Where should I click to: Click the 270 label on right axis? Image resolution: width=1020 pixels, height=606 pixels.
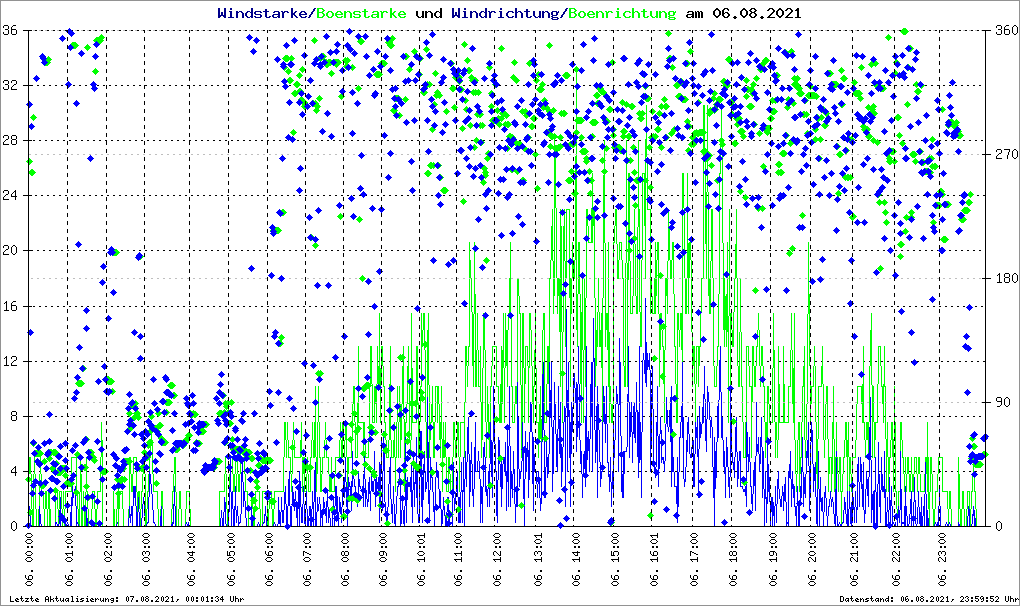(1003, 155)
